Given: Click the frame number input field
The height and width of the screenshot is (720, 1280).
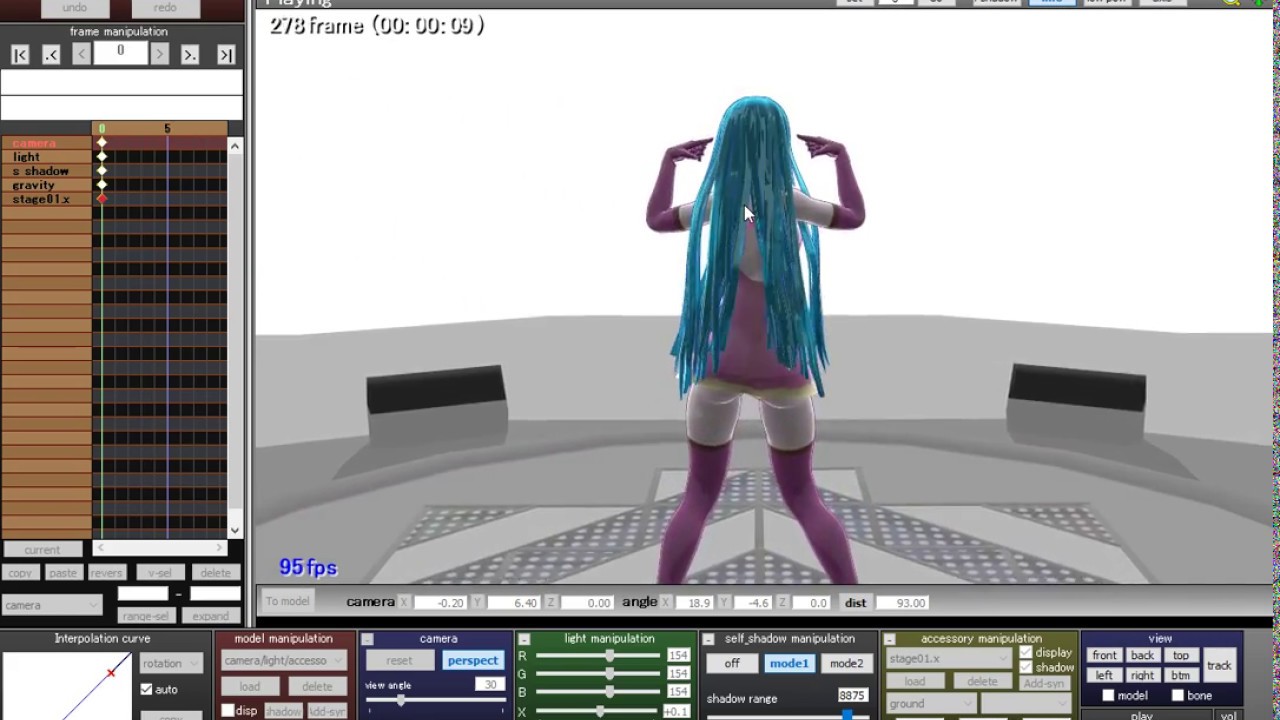Looking at the screenshot, I should 120,54.
